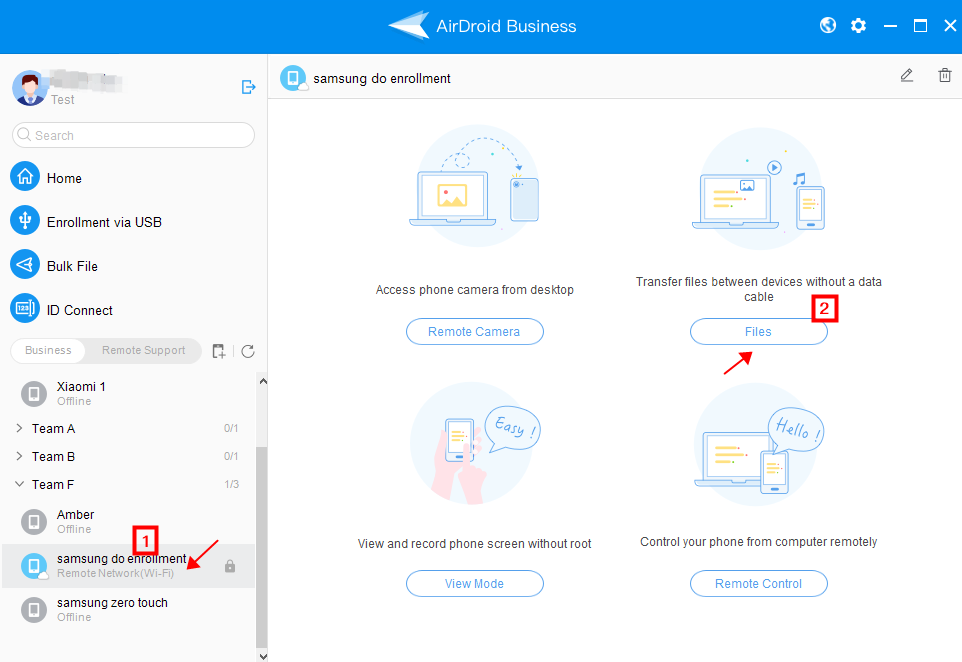The height and width of the screenshot is (662, 962).
Task: Switch to Remote Support mode
Action: (143, 351)
